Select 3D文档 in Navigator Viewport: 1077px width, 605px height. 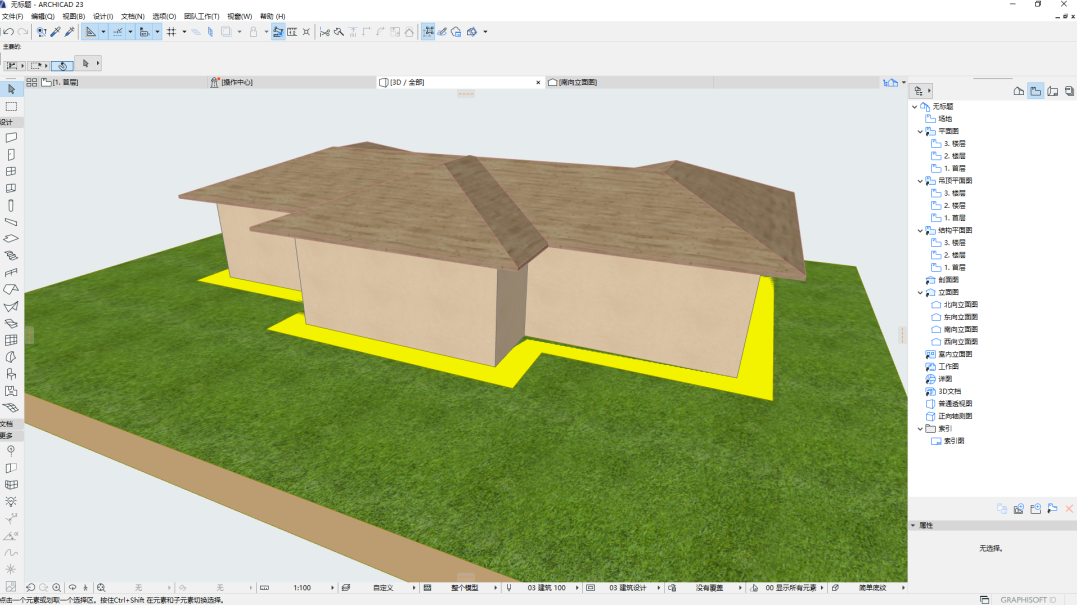click(x=949, y=391)
